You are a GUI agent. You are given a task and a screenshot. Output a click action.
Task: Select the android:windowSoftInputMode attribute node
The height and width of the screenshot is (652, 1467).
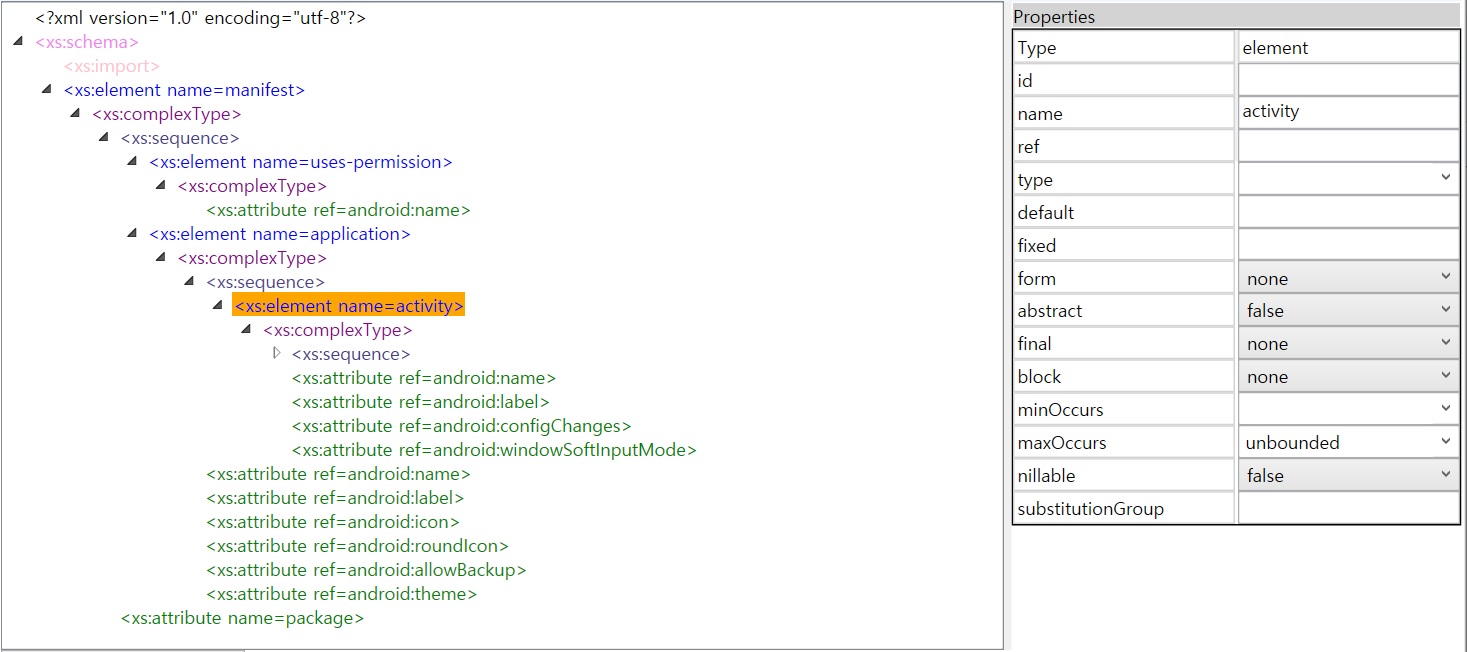pos(494,450)
